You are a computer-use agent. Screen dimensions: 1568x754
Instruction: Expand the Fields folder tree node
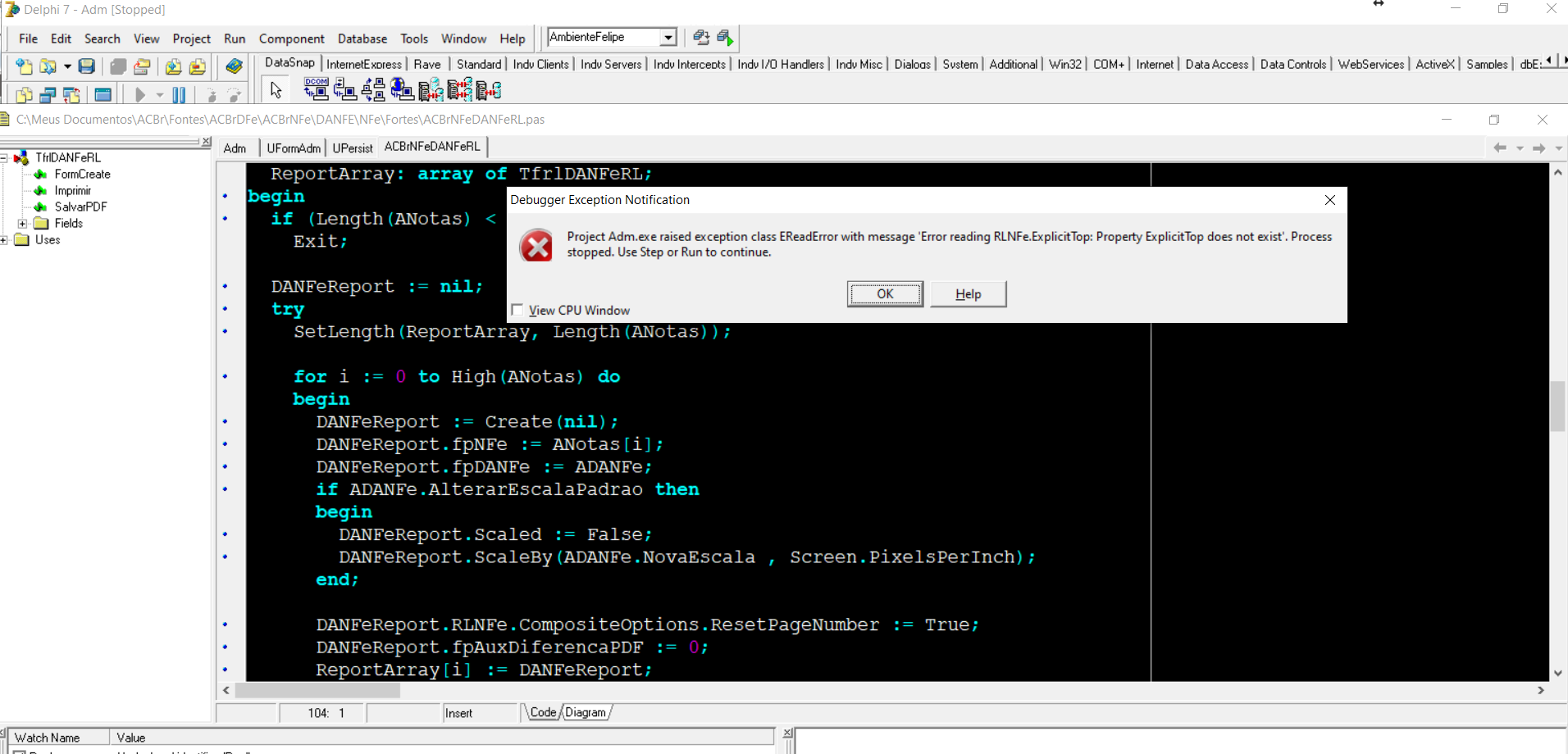(22, 223)
